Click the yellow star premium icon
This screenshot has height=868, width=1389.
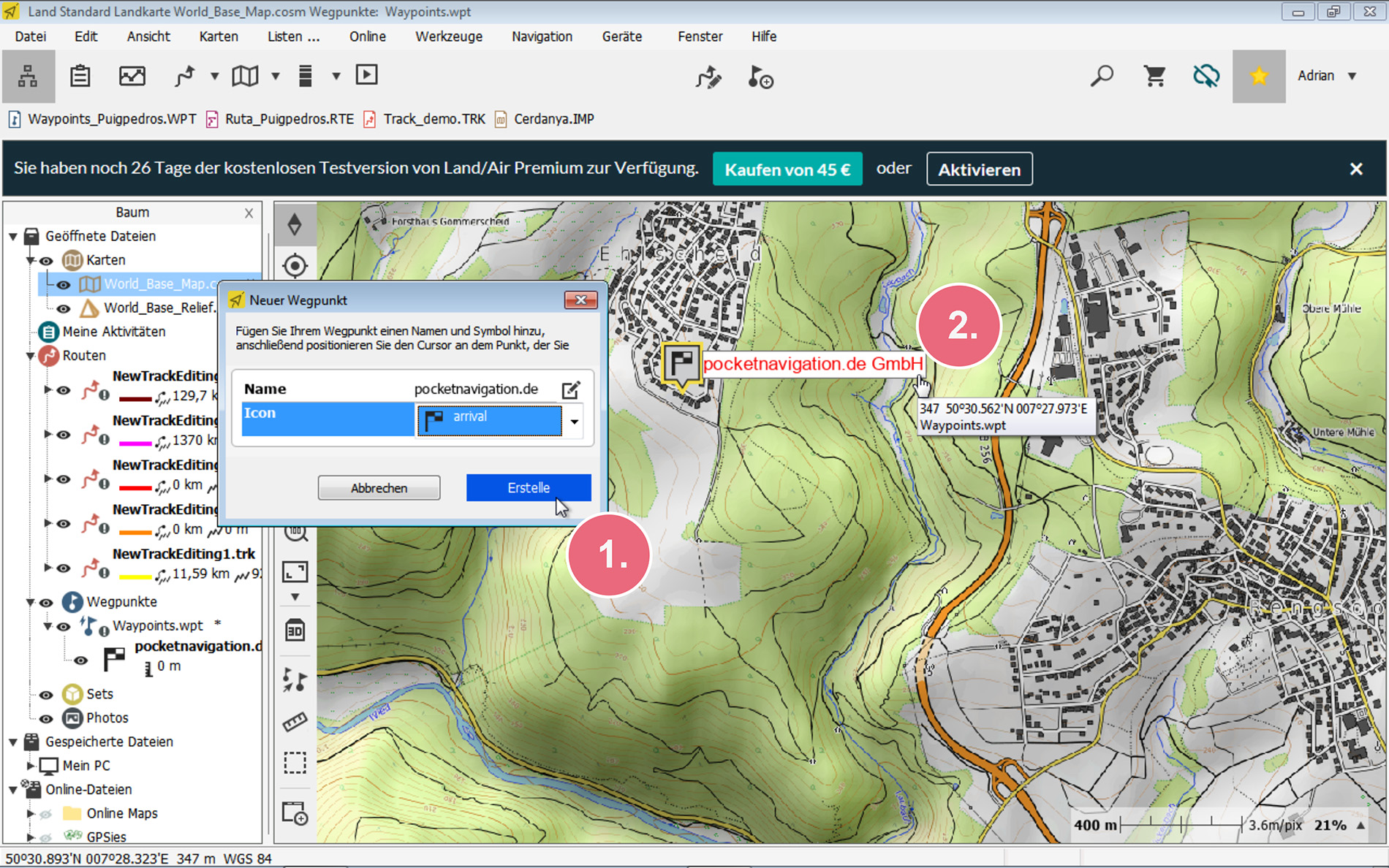click(1258, 76)
